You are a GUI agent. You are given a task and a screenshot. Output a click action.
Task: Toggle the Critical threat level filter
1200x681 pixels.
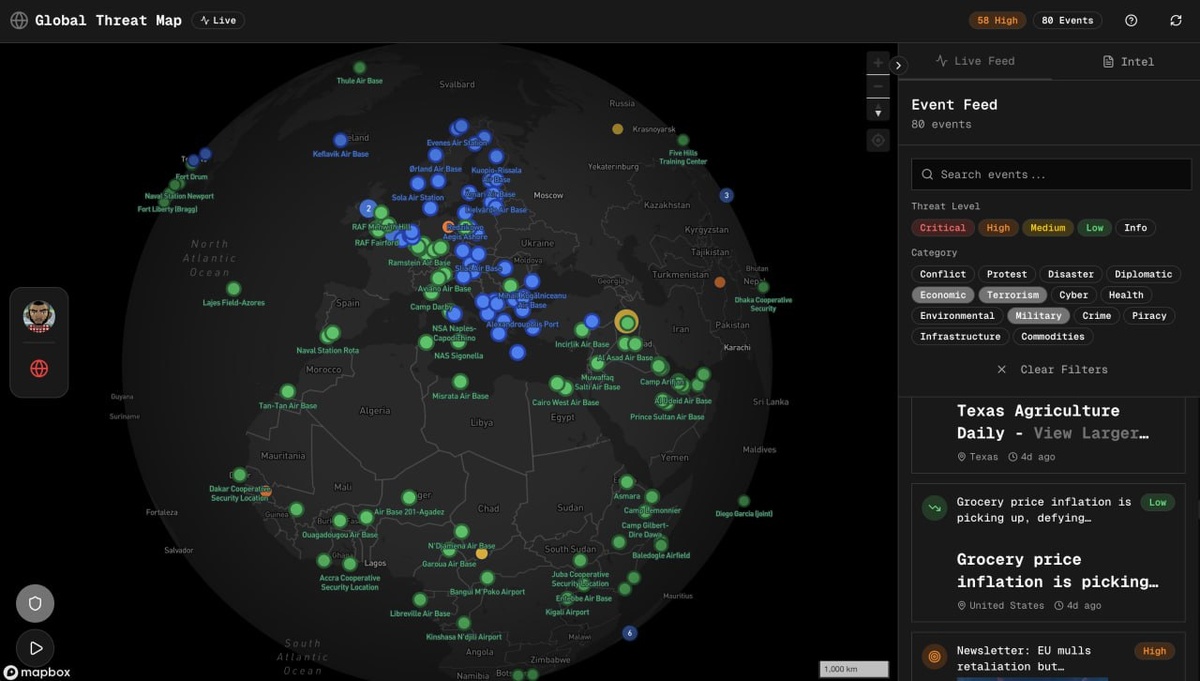tap(942, 228)
